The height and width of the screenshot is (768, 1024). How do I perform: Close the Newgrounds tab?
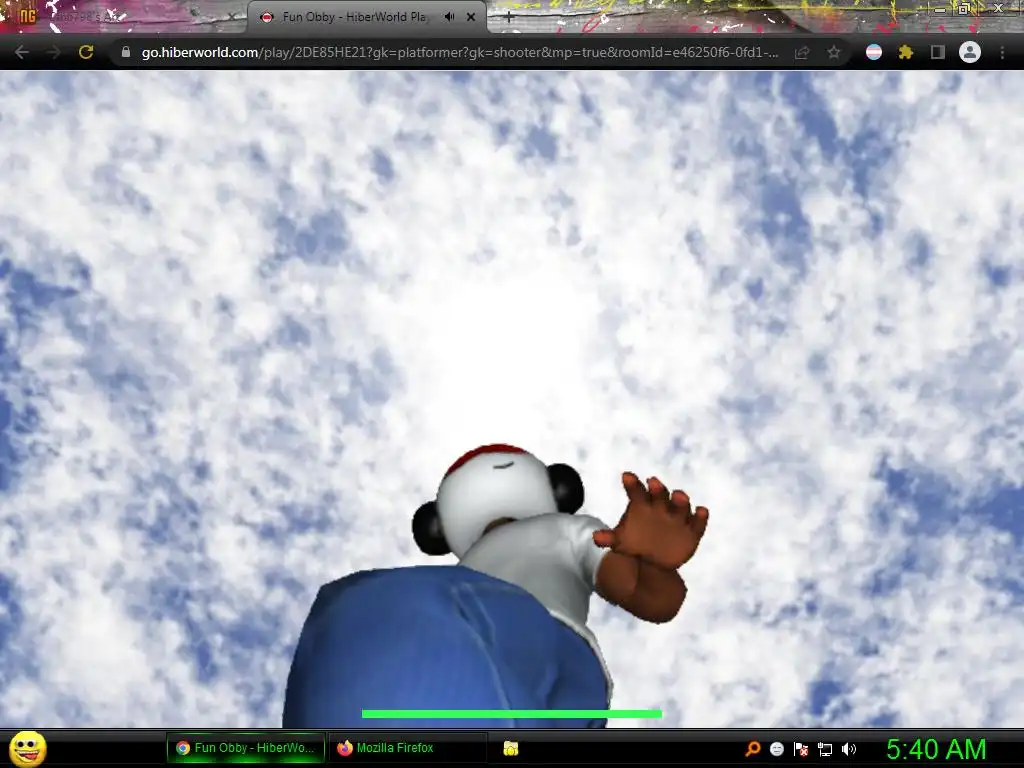pos(231,17)
